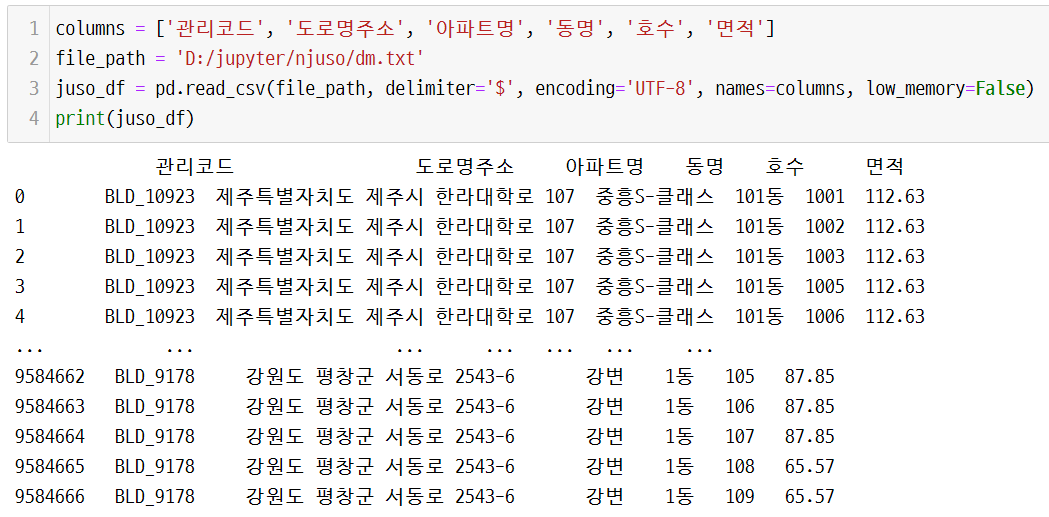Click the address text in output row 1
The image size is (1049, 517).
coord(395,226)
